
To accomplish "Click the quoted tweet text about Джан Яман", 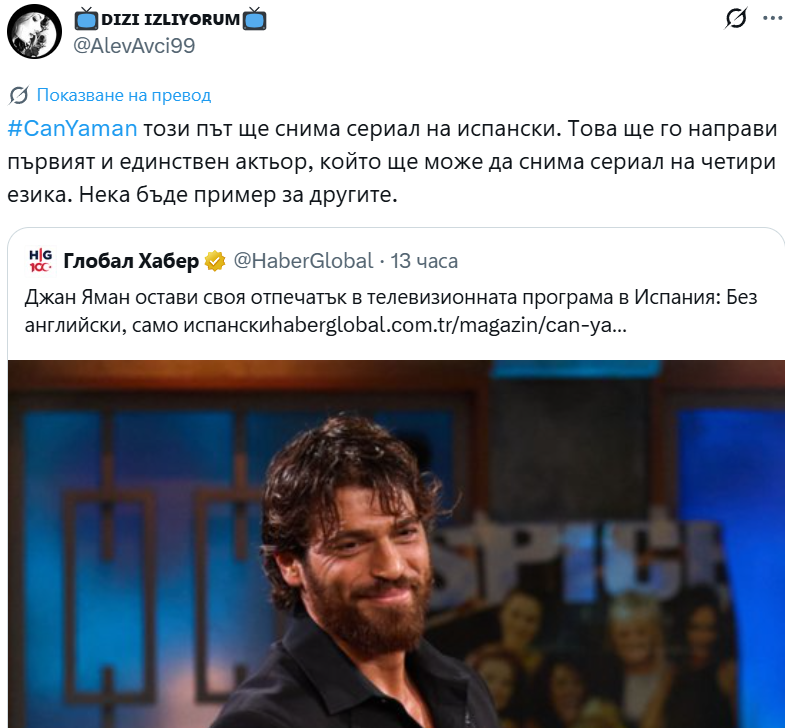I will (391, 311).
